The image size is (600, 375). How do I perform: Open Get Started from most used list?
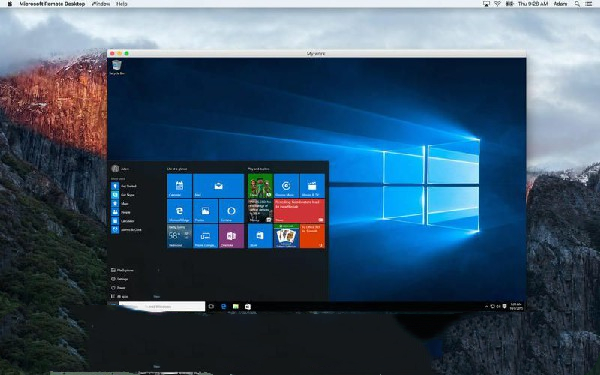tap(124, 186)
